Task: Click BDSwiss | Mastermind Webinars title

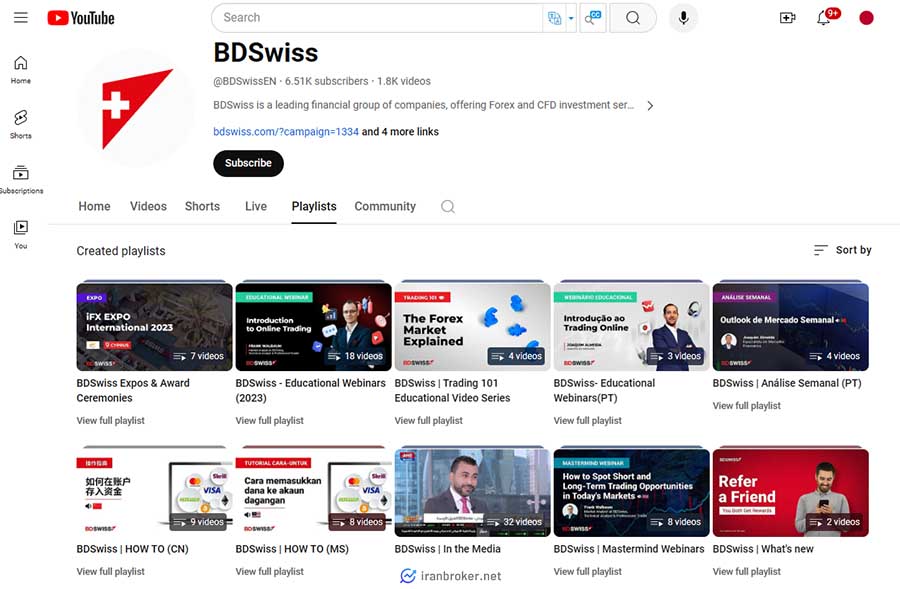Action: tap(629, 549)
